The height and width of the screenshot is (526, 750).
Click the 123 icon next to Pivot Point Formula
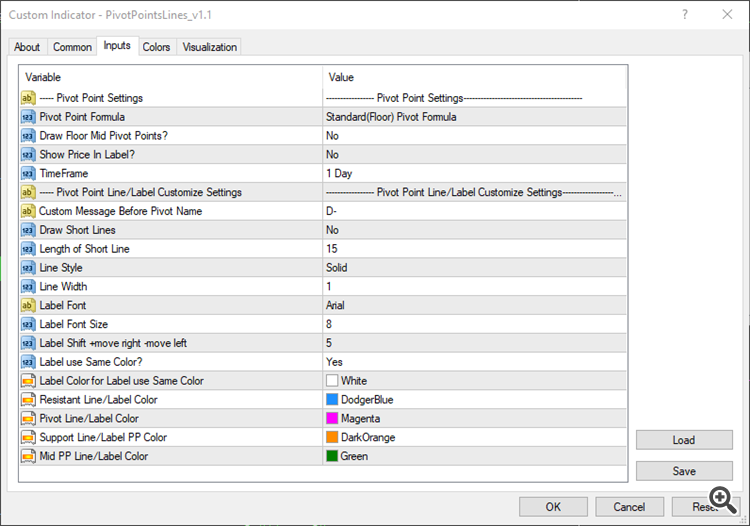[28, 117]
